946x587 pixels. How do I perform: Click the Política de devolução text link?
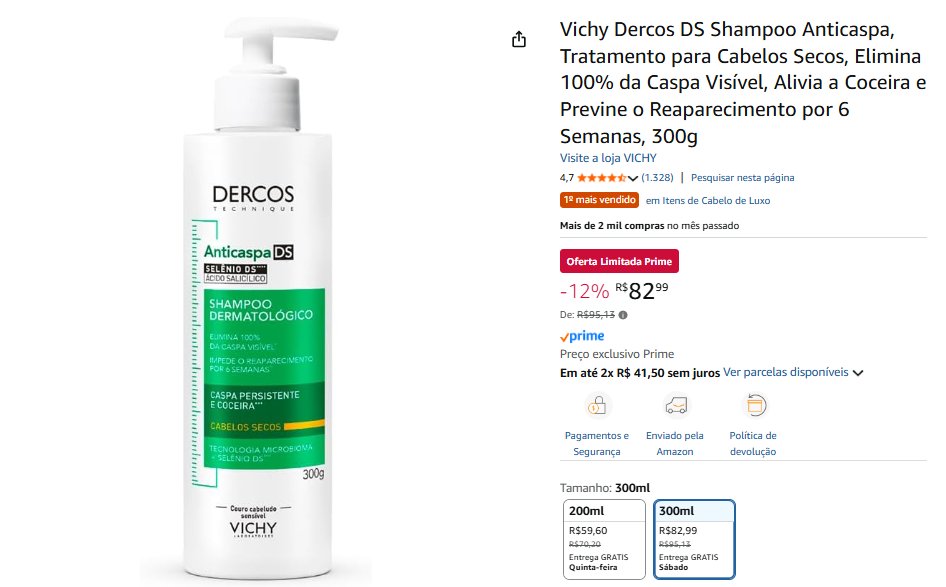pyautogui.click(x=752, y=443)
